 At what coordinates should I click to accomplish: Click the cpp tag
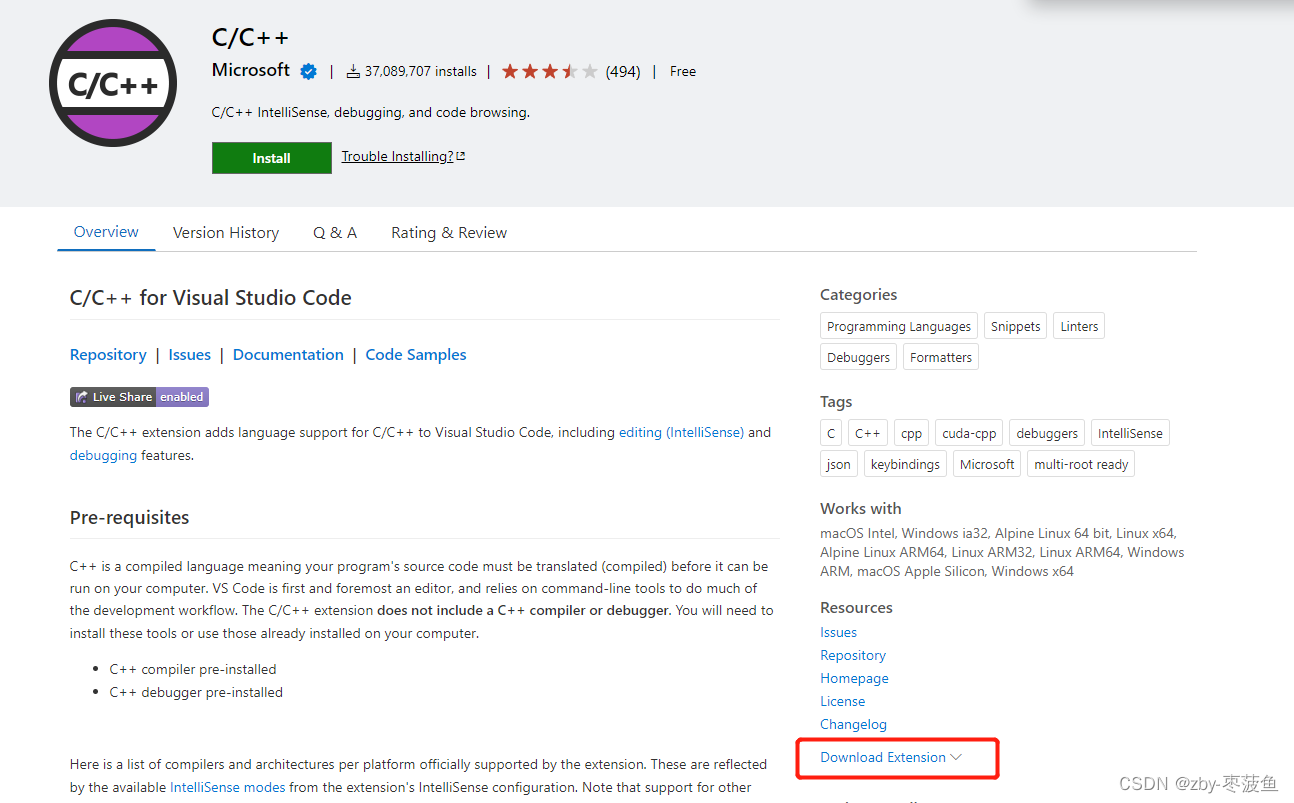coord(911,433)
